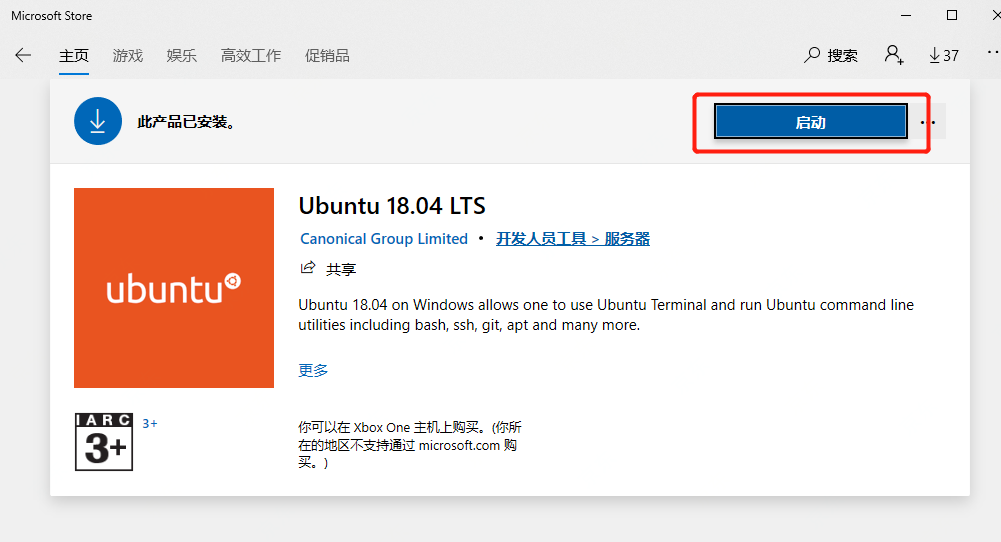Open Canonical Group Limited publisher link
This screenshot has width=1001, height=542.
(x=384, y=239)
